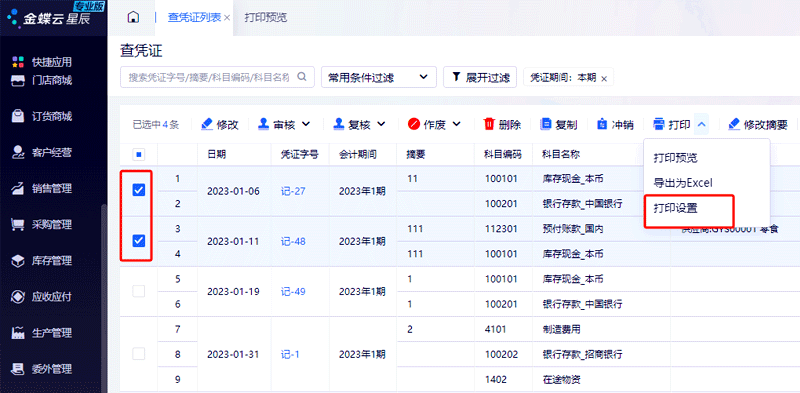800x393 pixels.
Task: Click the sidebar vertical scrollbar
Action: [x=104, y=299]
